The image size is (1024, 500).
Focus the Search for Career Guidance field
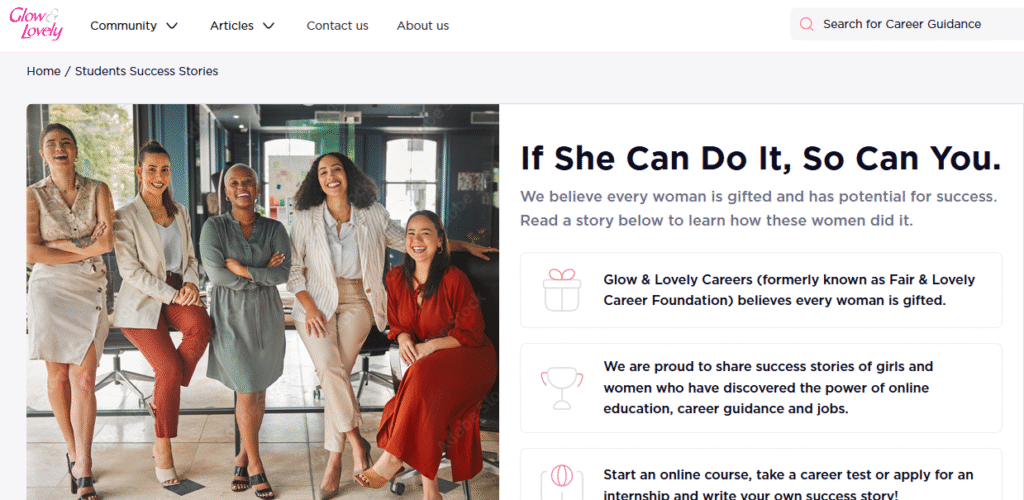point(905,25)
